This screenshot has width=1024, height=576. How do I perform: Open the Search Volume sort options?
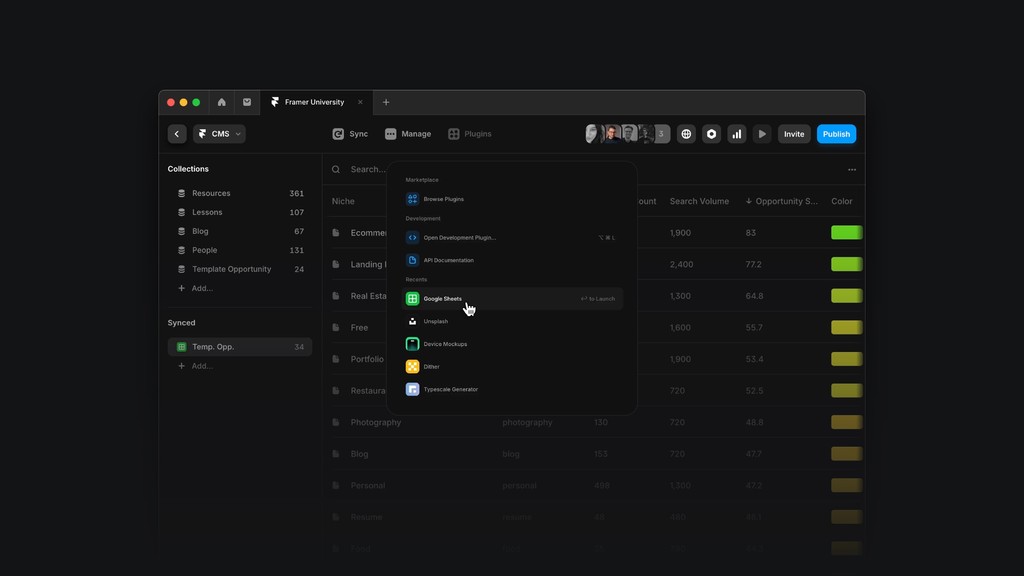(700, 200)
